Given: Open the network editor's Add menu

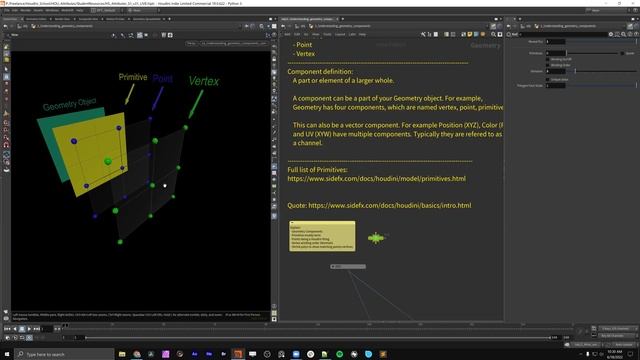Looking at the screenshot, I should (287, 34).
